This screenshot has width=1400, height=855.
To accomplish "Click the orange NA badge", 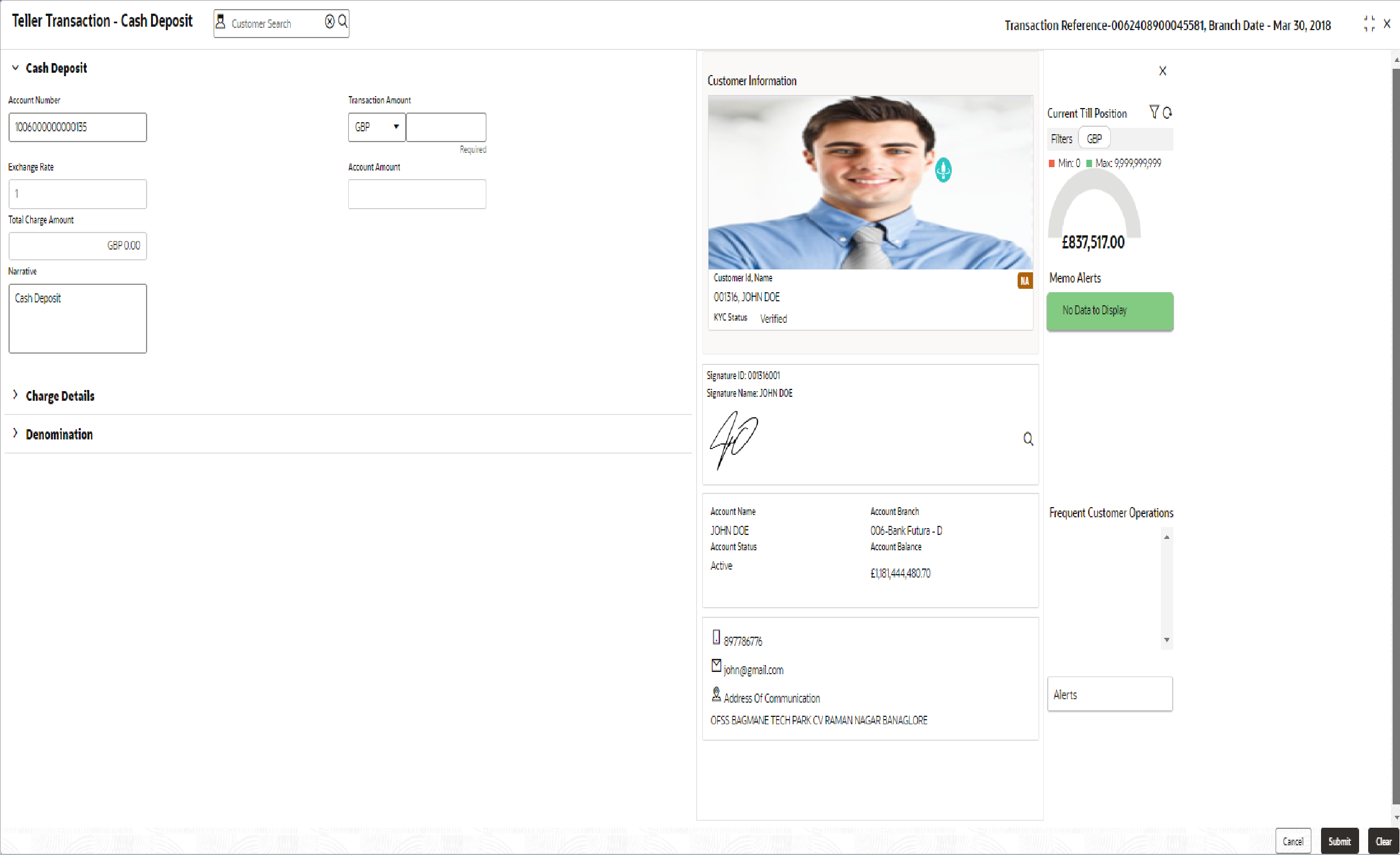I will [1024, 280].
